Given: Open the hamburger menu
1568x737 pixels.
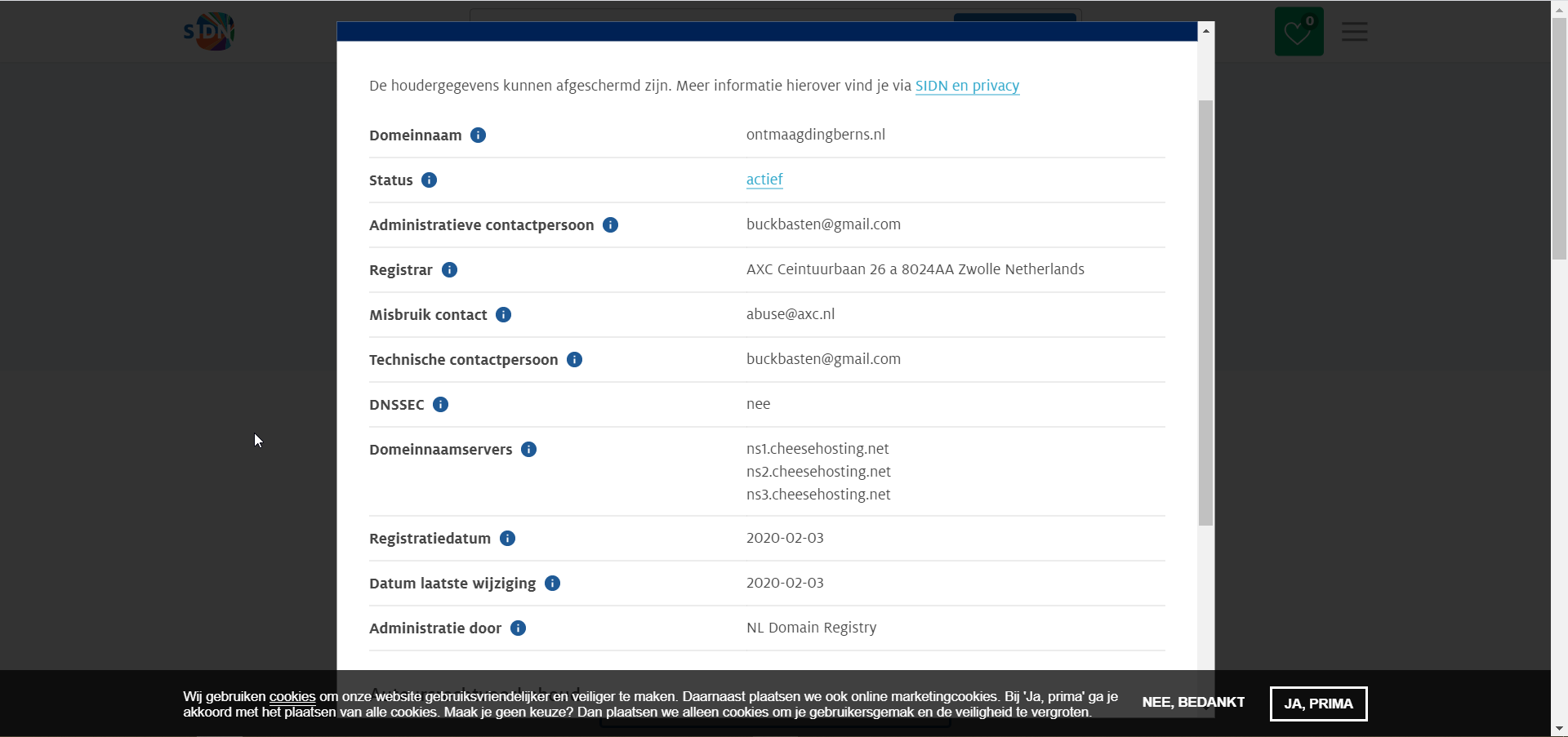Looking at the screenshot, I should [x=1354, y=32].
